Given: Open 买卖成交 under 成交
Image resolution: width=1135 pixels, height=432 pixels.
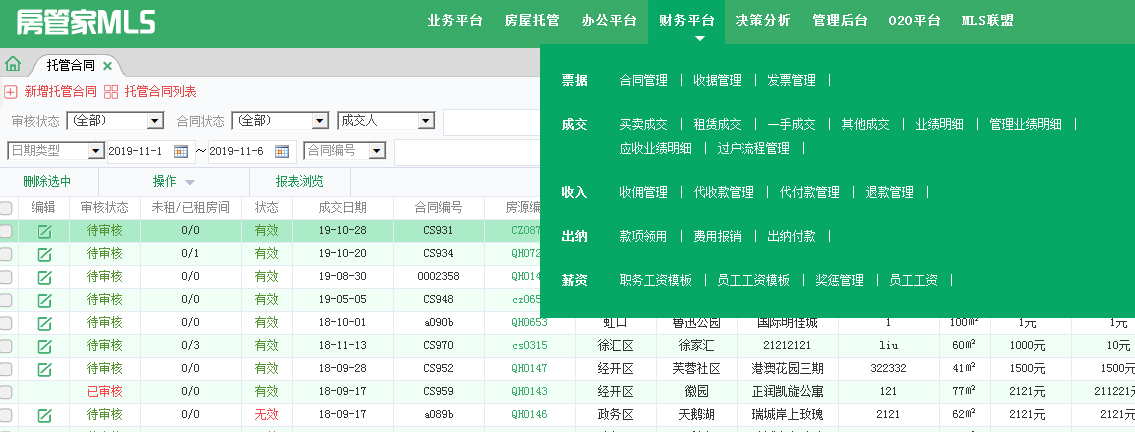Looking at the screenshot, I should (x=644, y=124).
